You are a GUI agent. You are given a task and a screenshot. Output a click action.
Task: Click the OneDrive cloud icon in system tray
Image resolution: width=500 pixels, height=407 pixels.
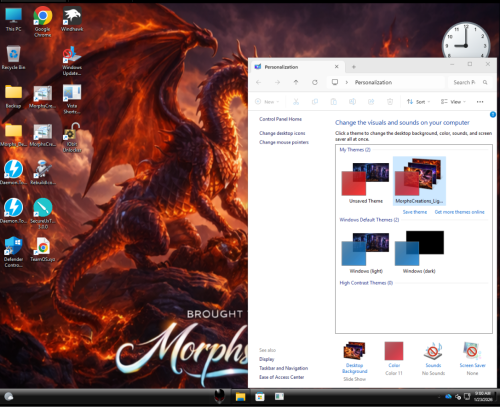448,396
